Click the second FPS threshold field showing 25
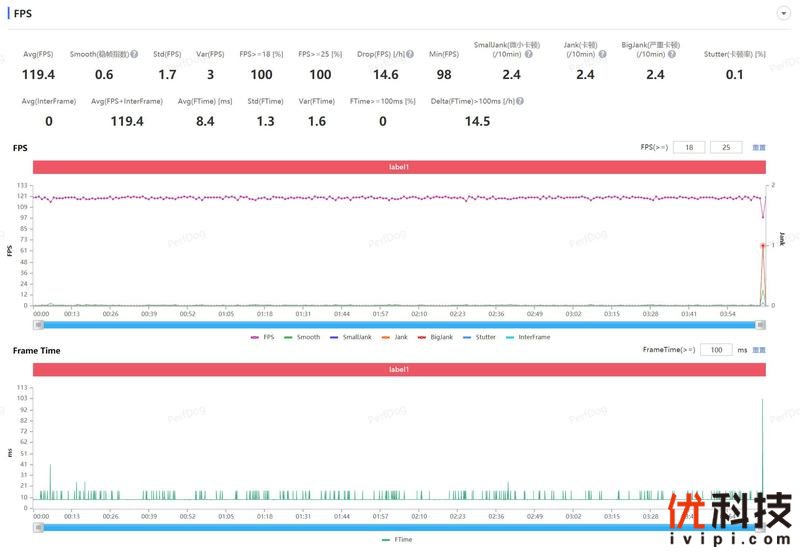Viewport: 800px width, 552px height. tap(726, 147)
